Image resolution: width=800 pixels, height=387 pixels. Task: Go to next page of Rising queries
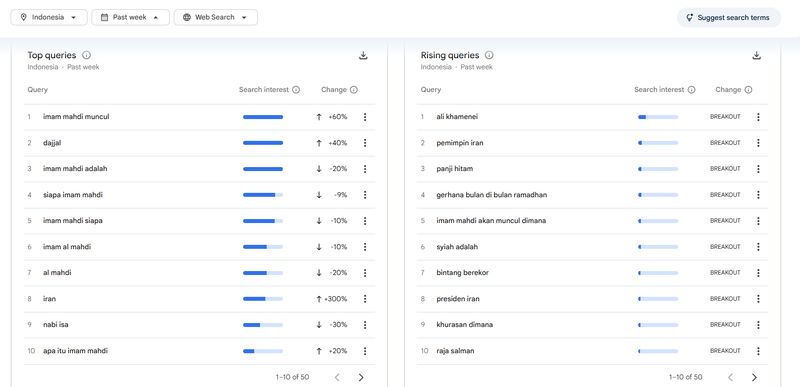755,377
